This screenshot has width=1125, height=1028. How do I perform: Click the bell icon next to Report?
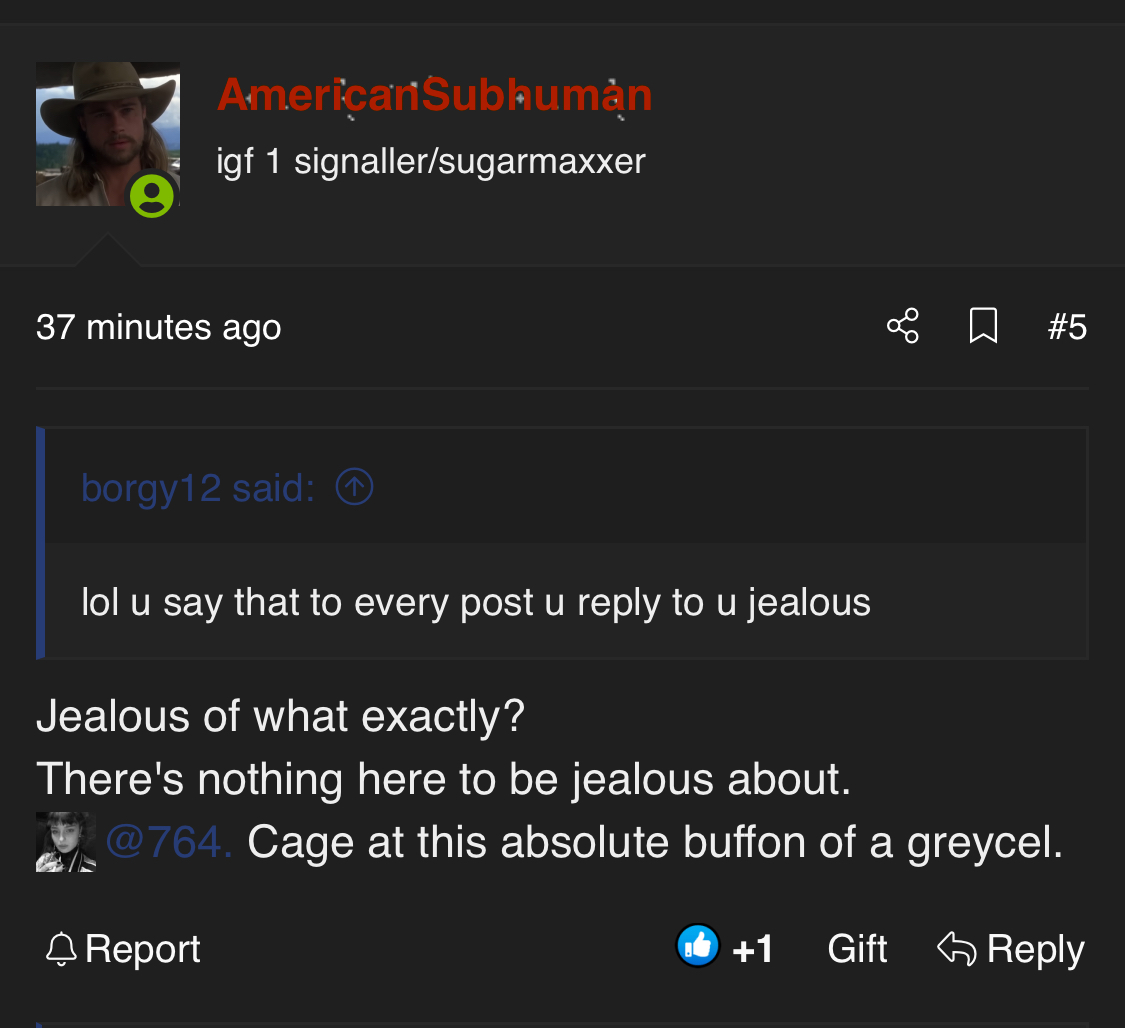tap(61, 949)
